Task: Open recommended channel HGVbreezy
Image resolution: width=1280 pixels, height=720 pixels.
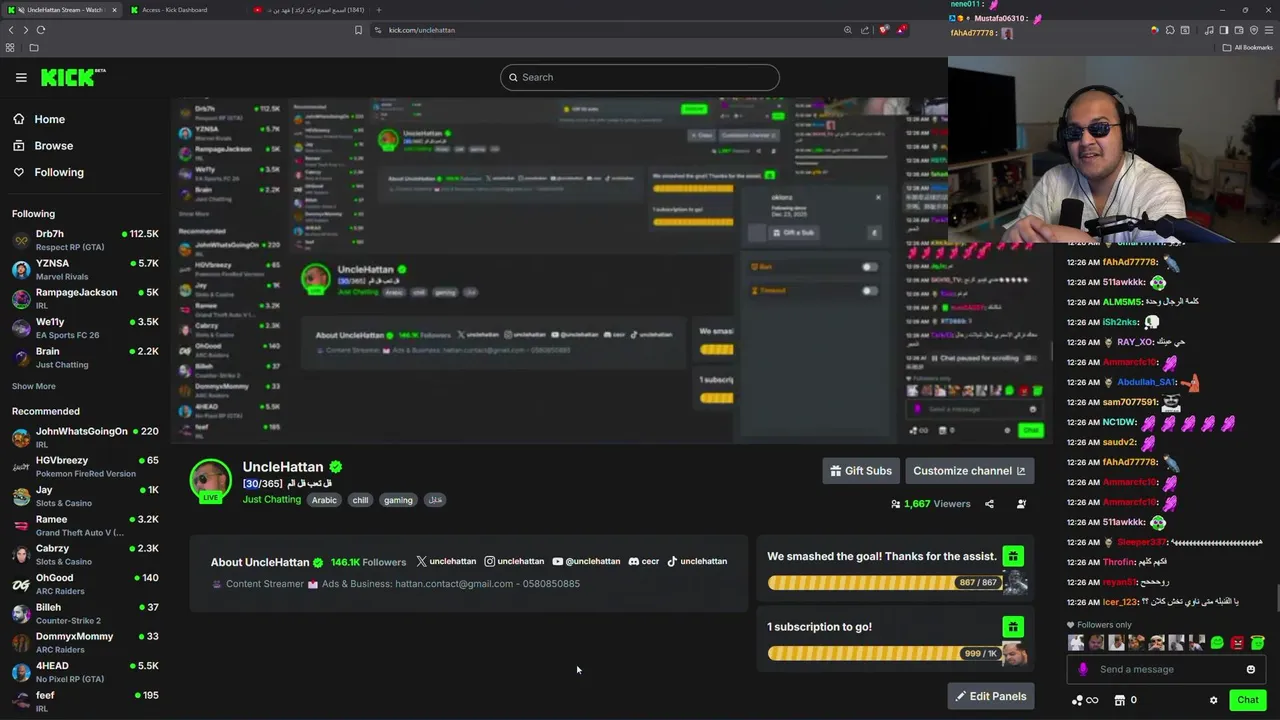Action: pyautogui.click(x=85, y=467)
